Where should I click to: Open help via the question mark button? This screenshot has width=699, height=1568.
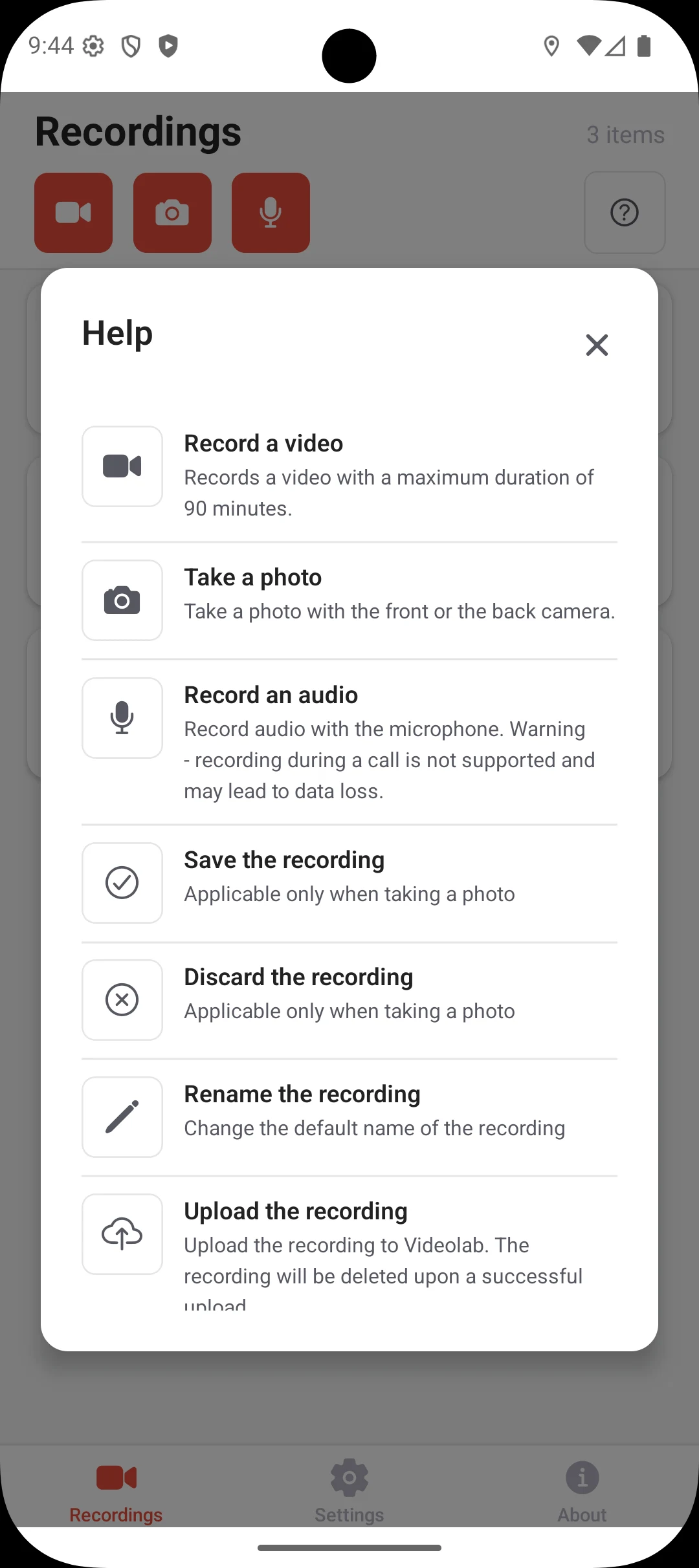pos(625,213)
